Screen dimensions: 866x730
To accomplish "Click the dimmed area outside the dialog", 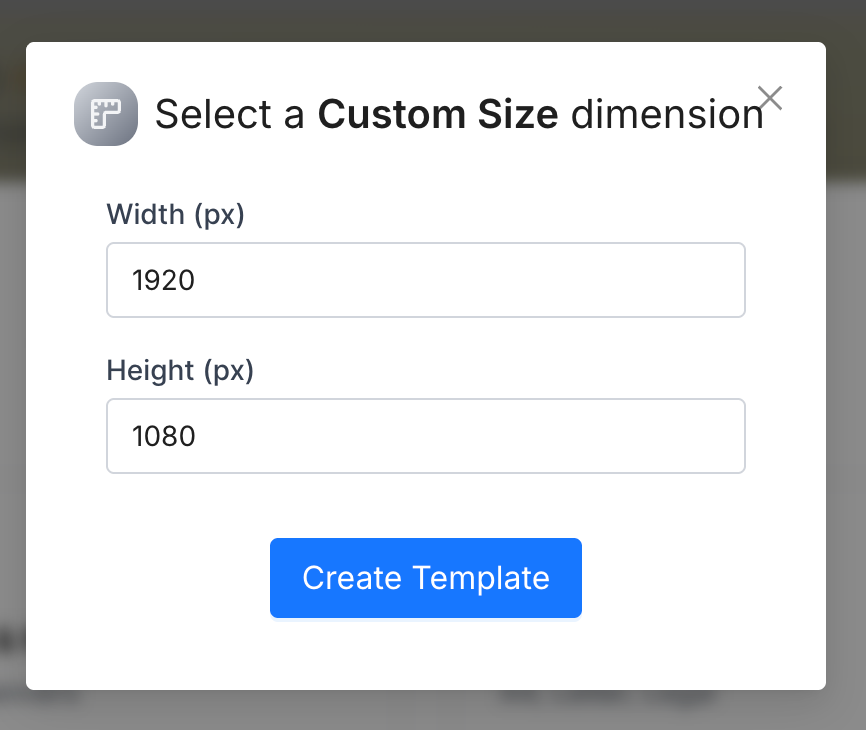I will click(433, 715).
